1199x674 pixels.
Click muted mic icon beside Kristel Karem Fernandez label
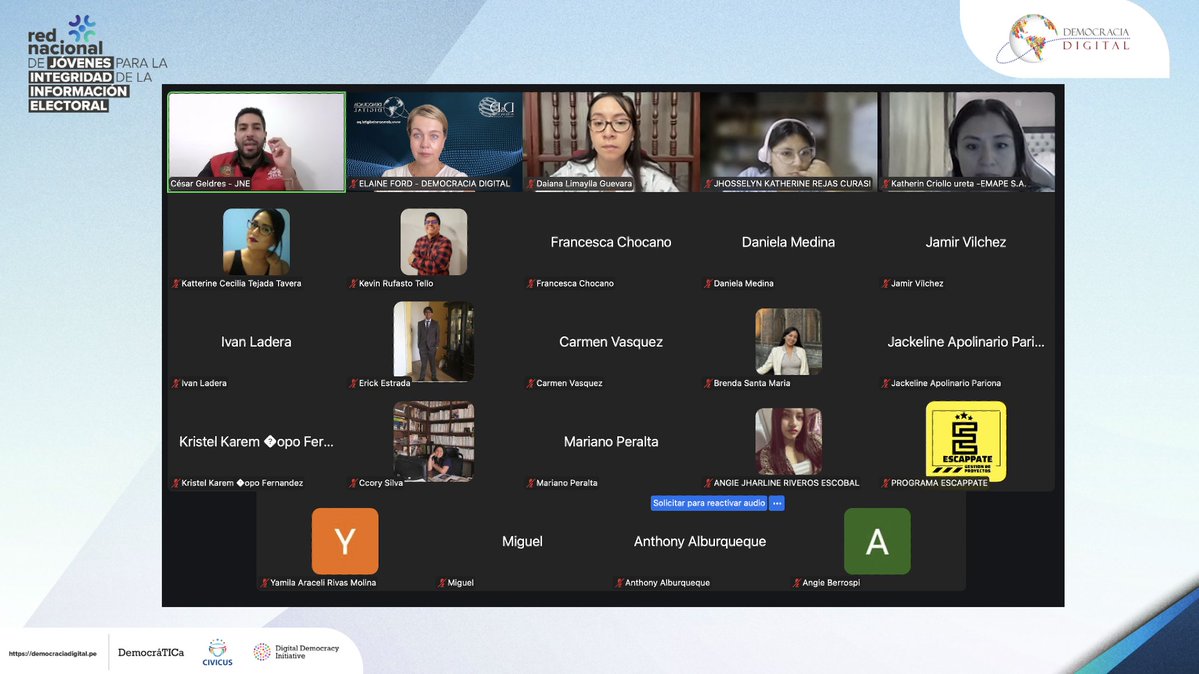tap(176, 483)
